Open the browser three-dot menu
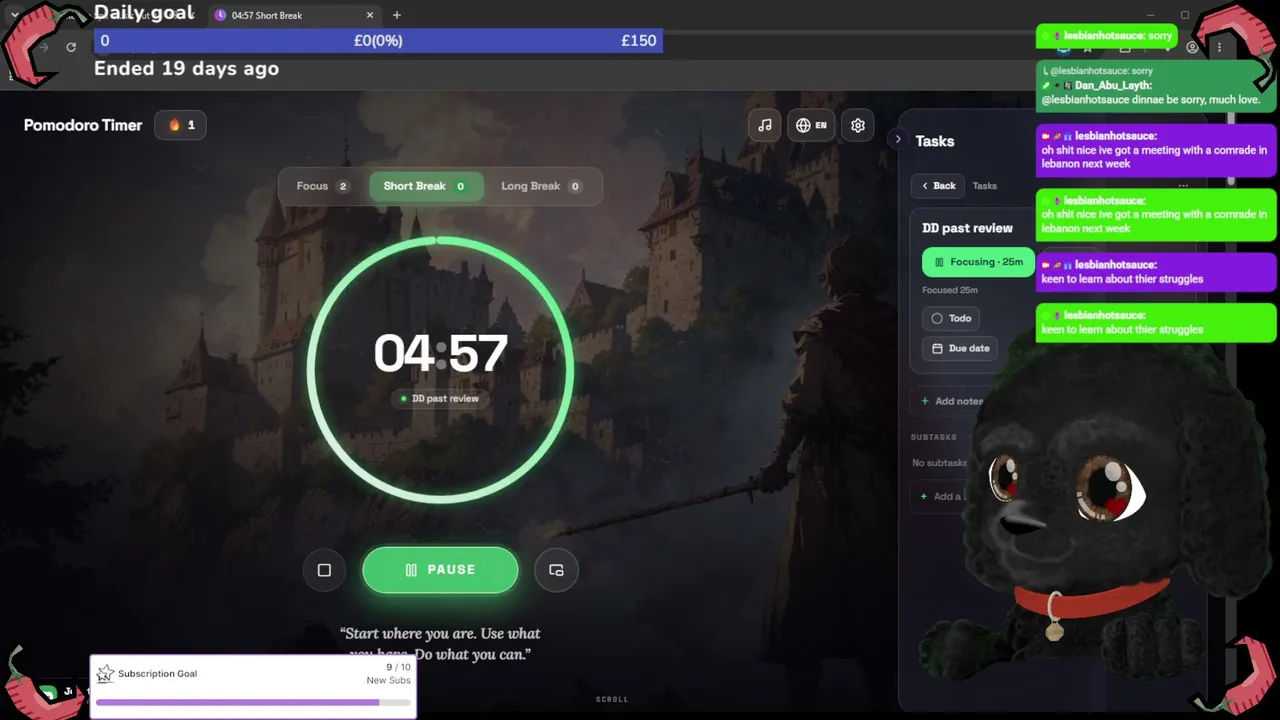Image resolution: width=1280 pixels, height=720 pixels. coord(1219,47)
